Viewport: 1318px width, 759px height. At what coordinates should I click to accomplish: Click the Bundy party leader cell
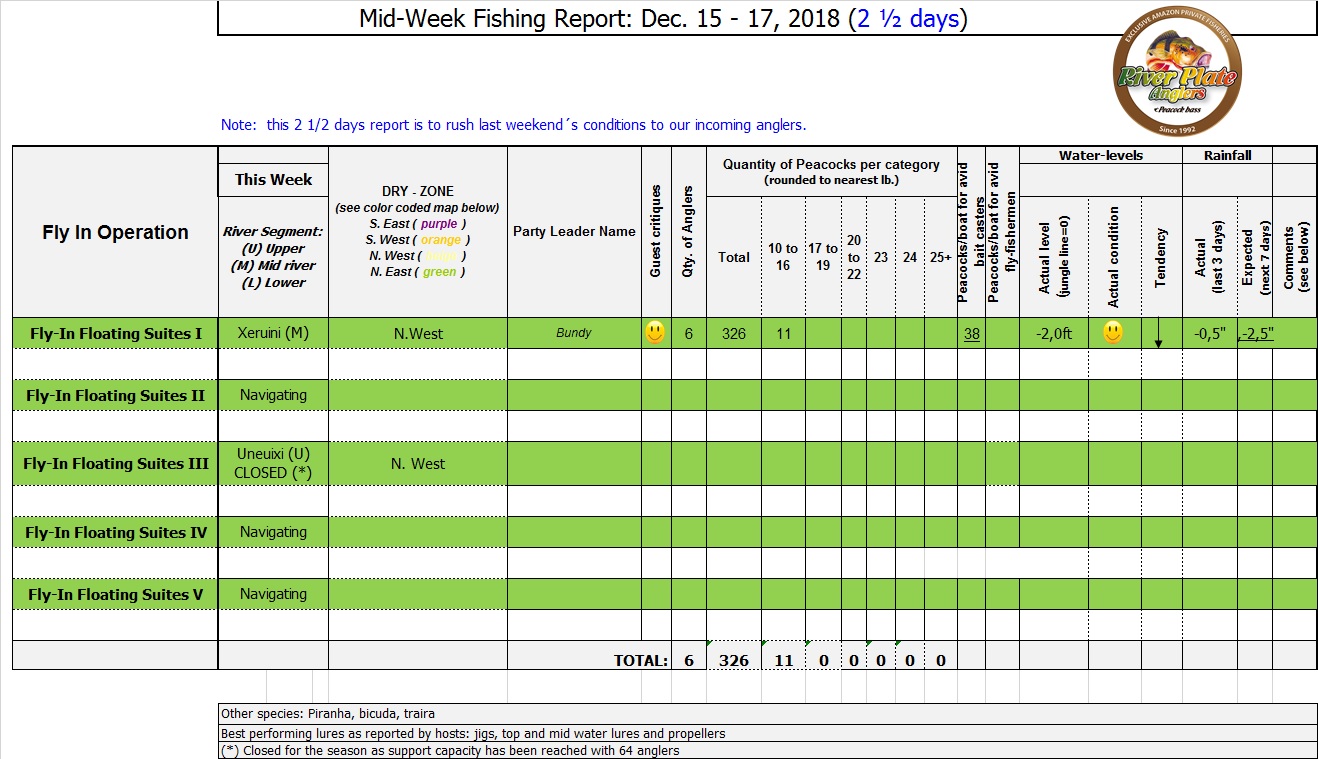click(x=574, y=333)
